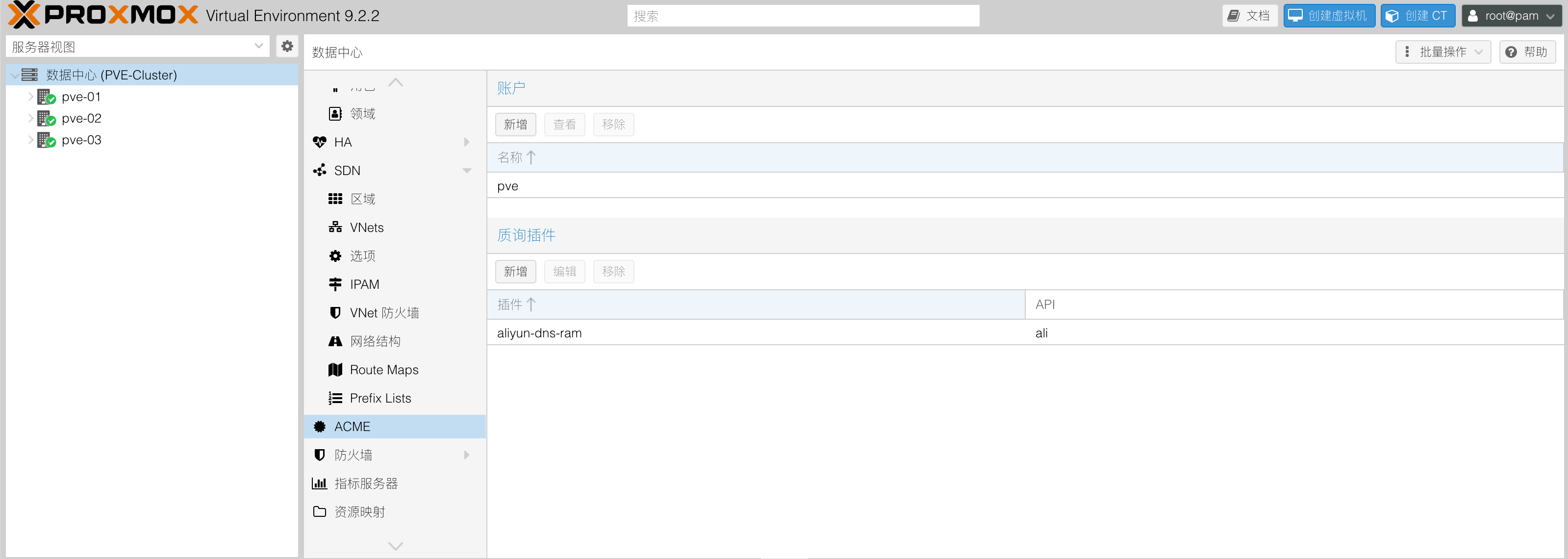The height and width of the screenshot is (559, 1568).
Task: Click the HA heartbeat icon
Action: 320,143
